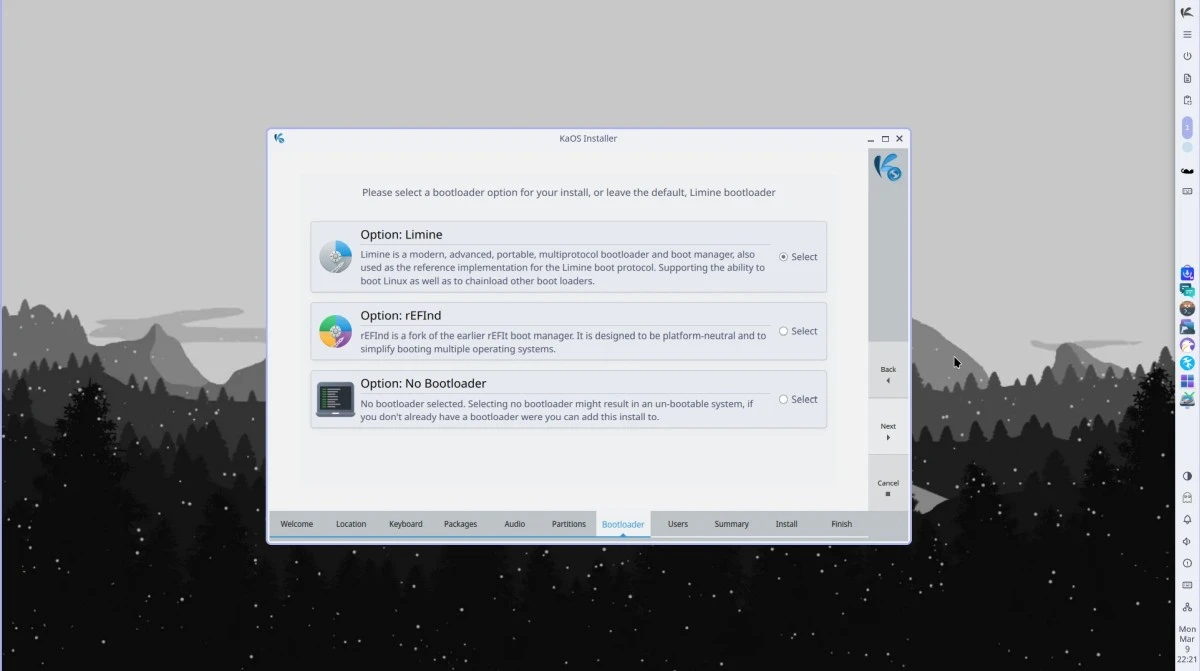
Task: Select the Limine bootloader radio button
Action: click(784, 257)
